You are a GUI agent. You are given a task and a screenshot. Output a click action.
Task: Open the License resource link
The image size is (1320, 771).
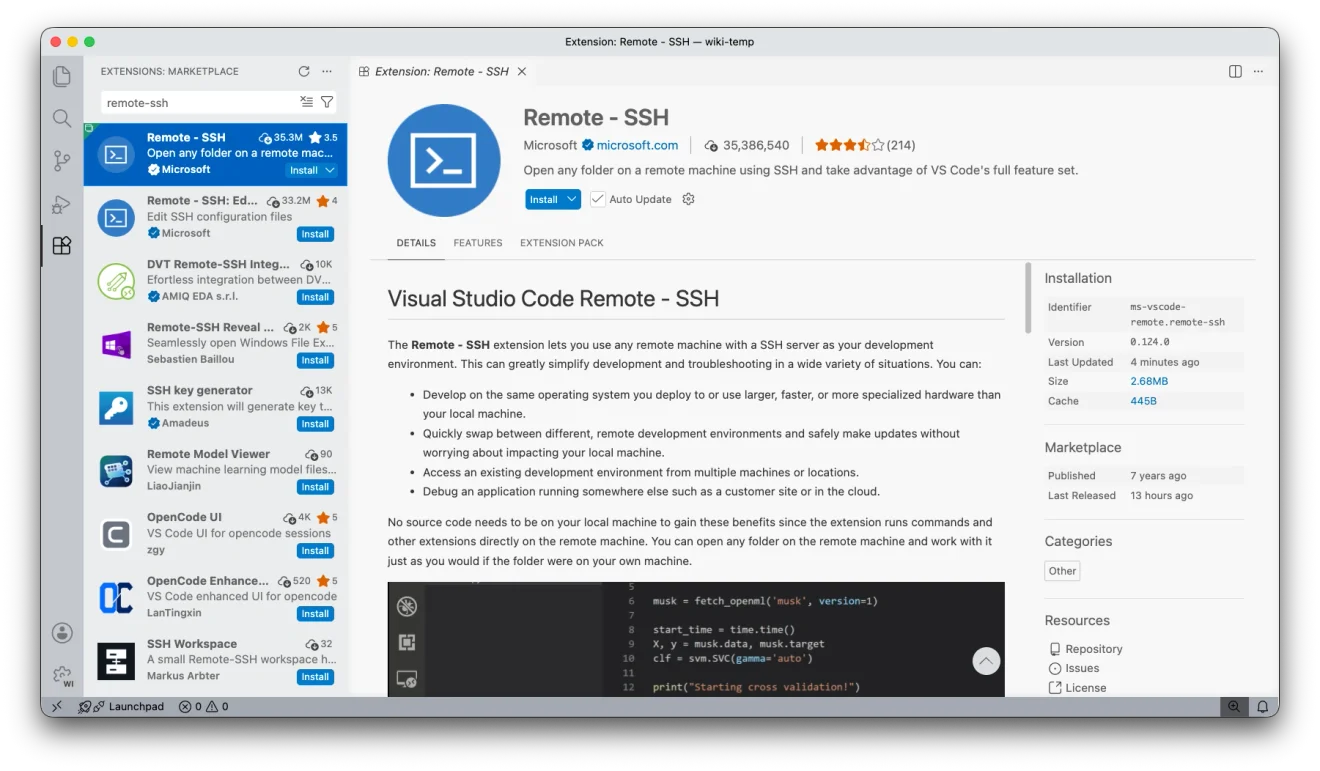(x=1086, y=688)
